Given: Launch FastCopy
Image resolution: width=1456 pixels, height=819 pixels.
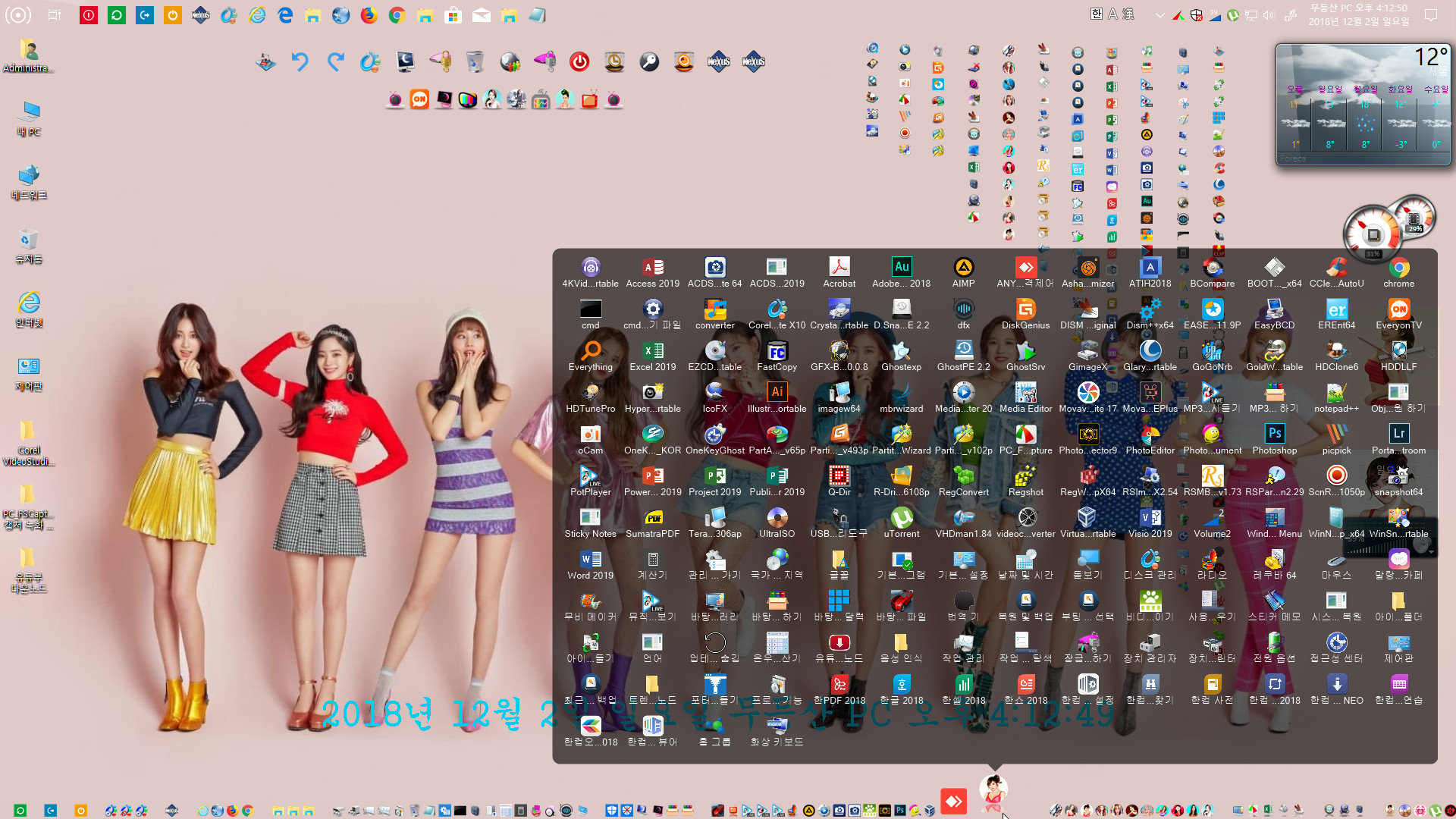Looking at the screenshot, I should pyautogui.click(x=777, y=356).
